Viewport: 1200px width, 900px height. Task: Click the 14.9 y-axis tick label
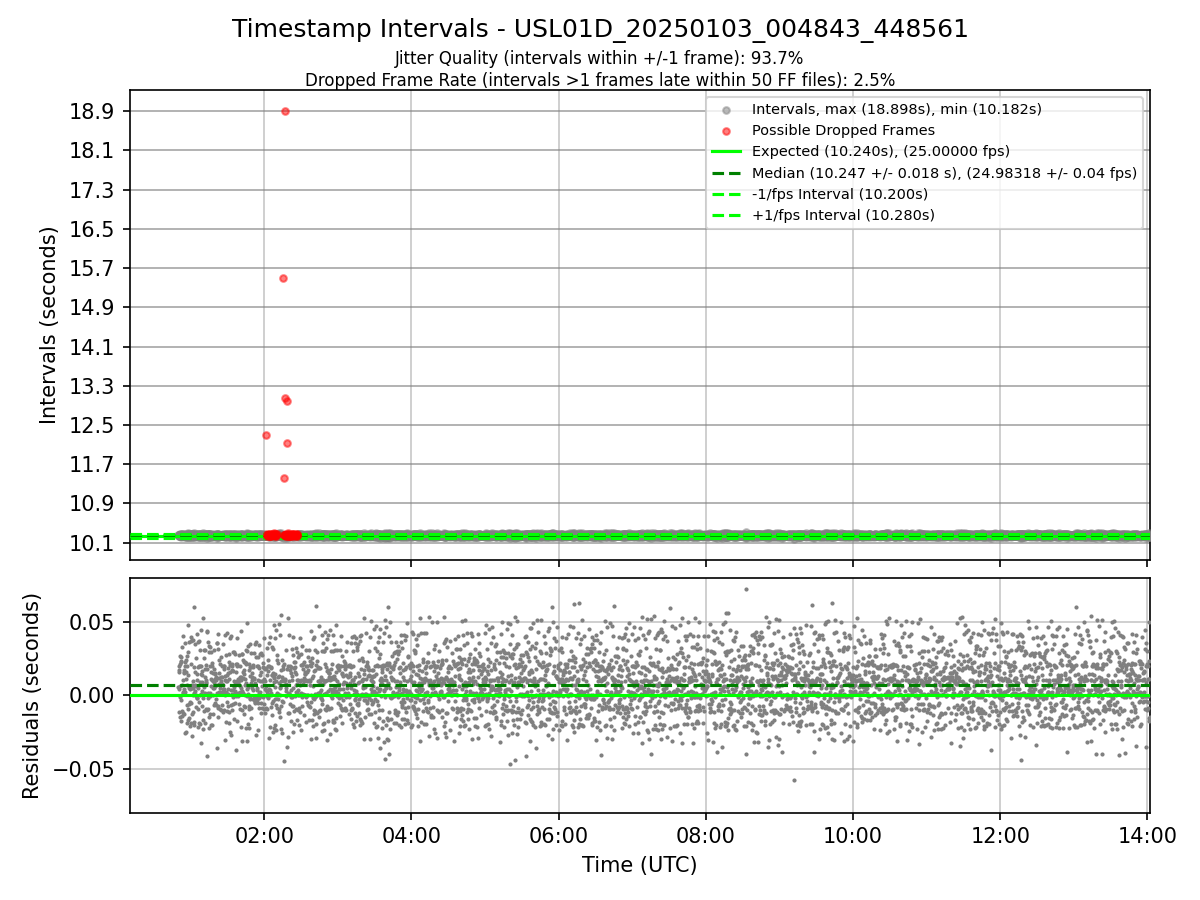[x=93, y=307]
